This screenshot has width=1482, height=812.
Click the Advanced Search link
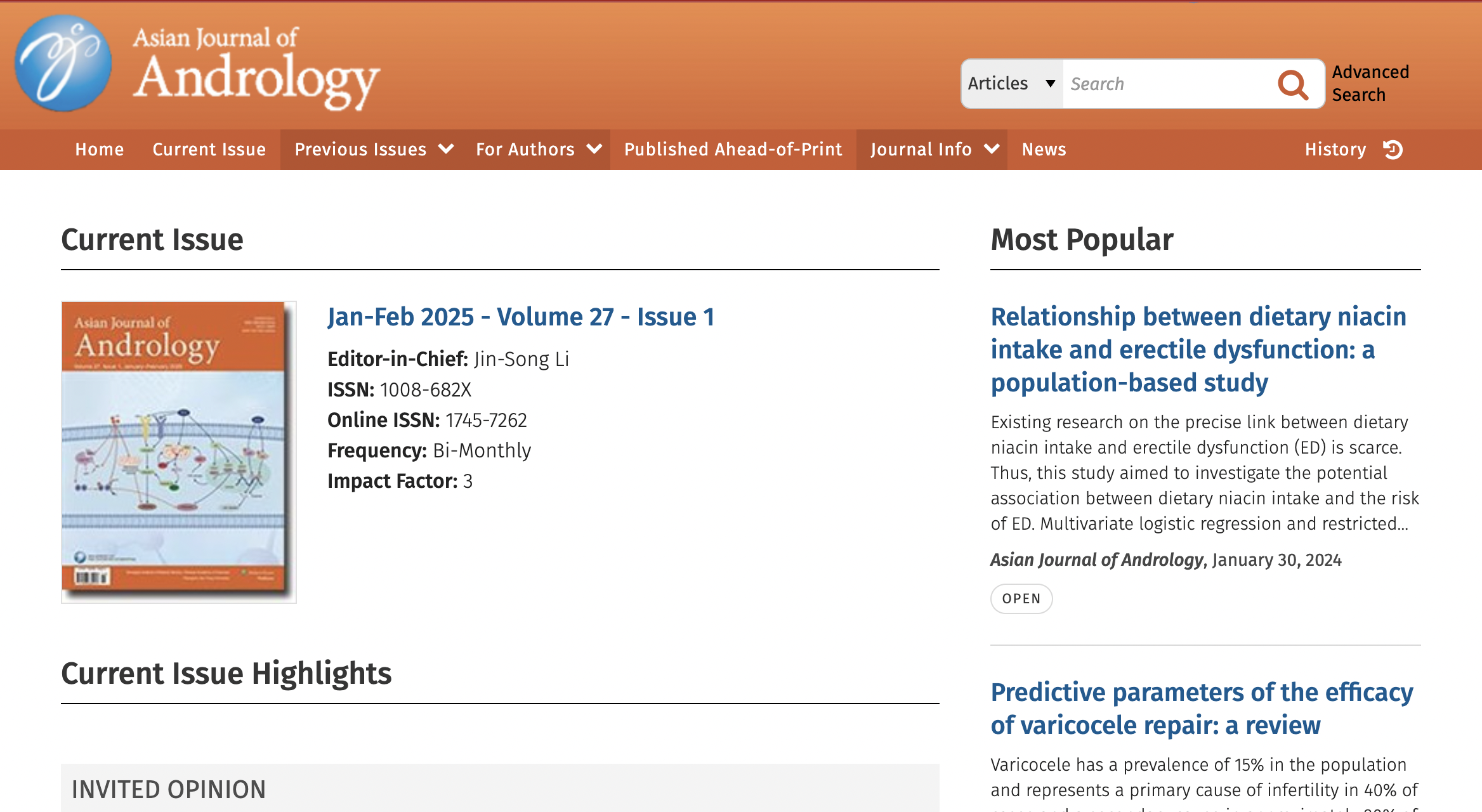point(1370,83)
